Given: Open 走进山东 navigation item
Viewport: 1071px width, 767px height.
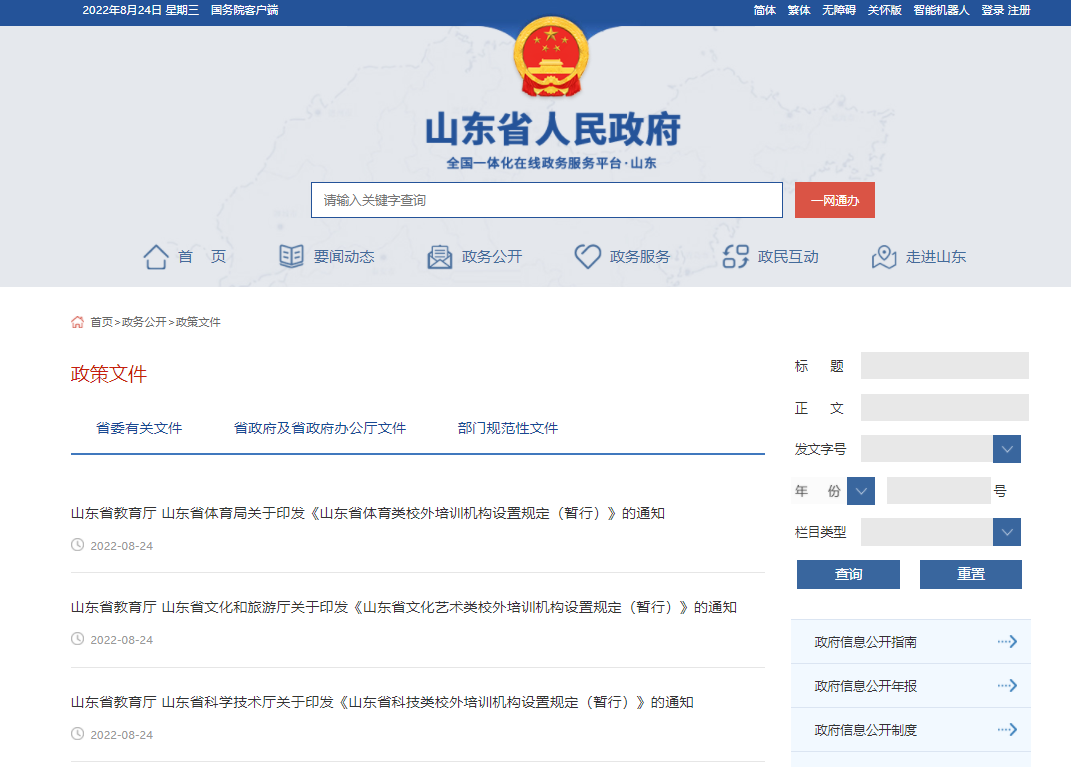Looking at the screenshot, I should coord(936,257).
